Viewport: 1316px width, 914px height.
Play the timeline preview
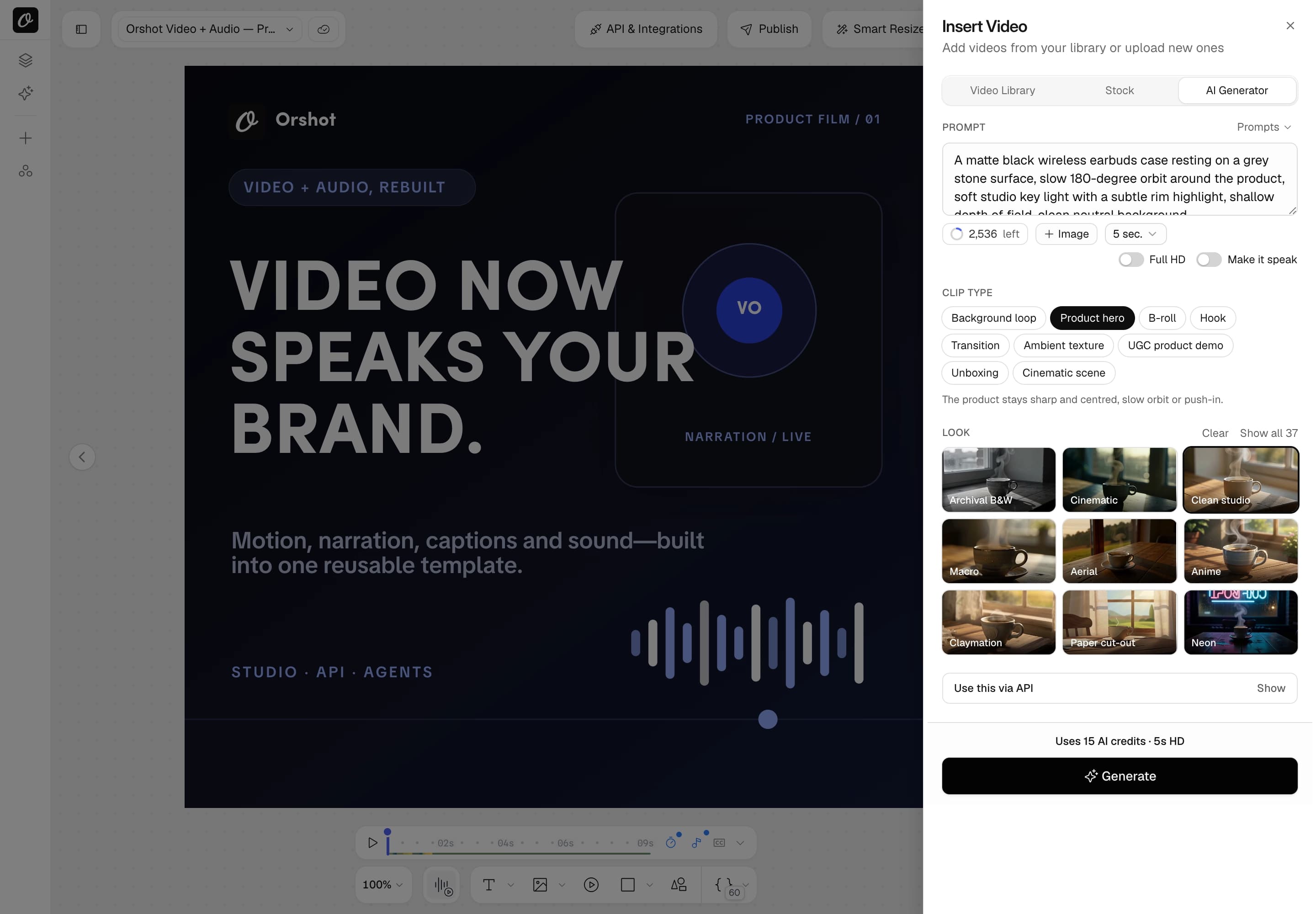373,842
